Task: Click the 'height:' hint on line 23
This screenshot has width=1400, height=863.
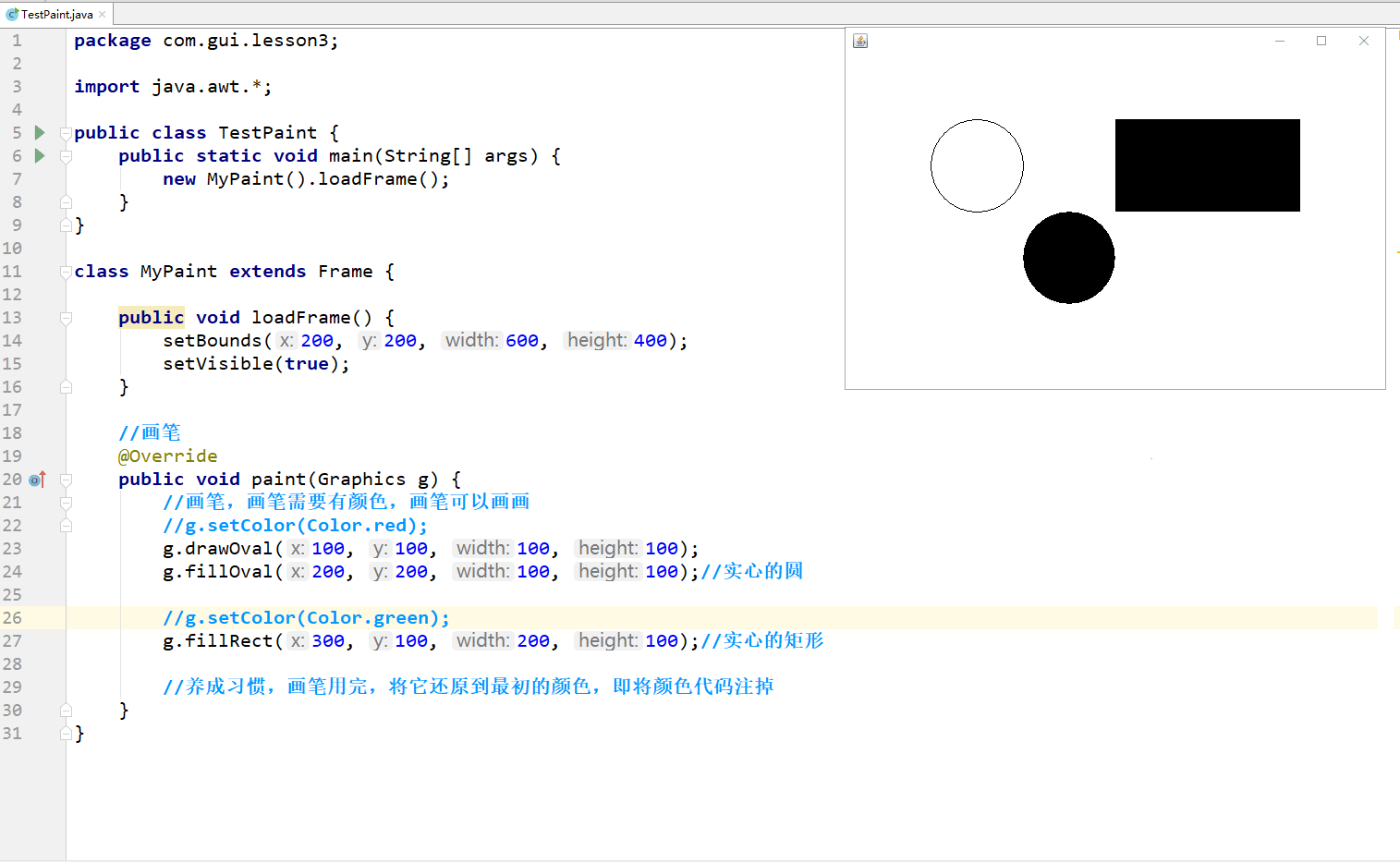Action: click(x=608, y=549)
